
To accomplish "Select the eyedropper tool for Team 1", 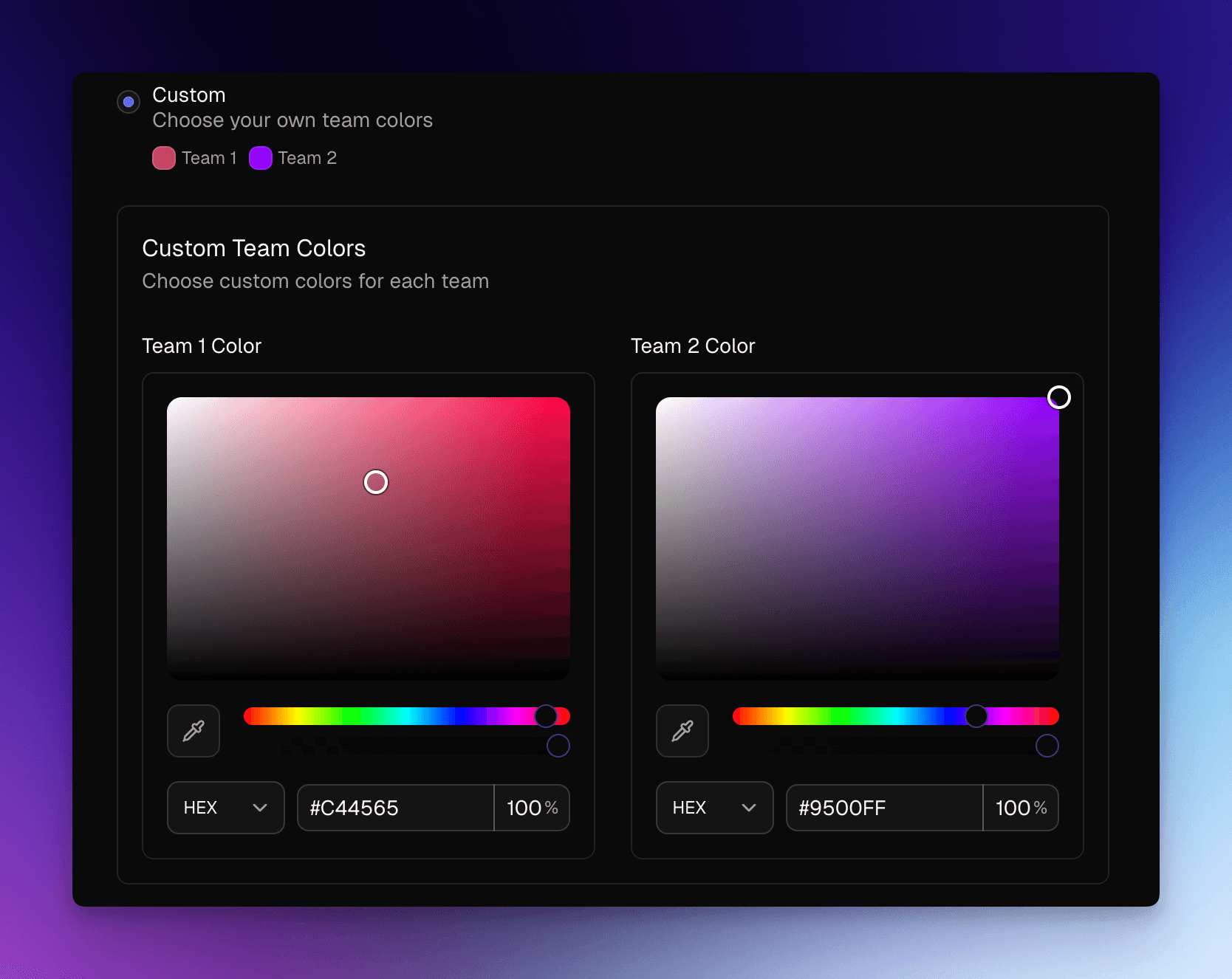I will coord(193,731).
